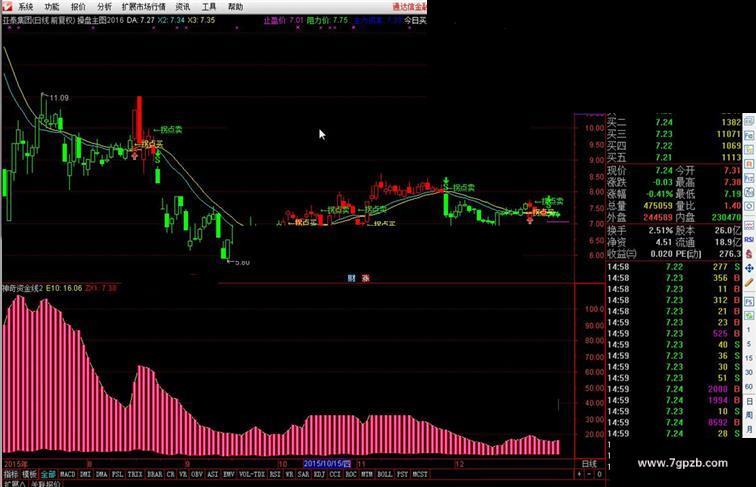Select the BOLL indicator tab
Screen dimensions: 756x487
pos(385,474)
